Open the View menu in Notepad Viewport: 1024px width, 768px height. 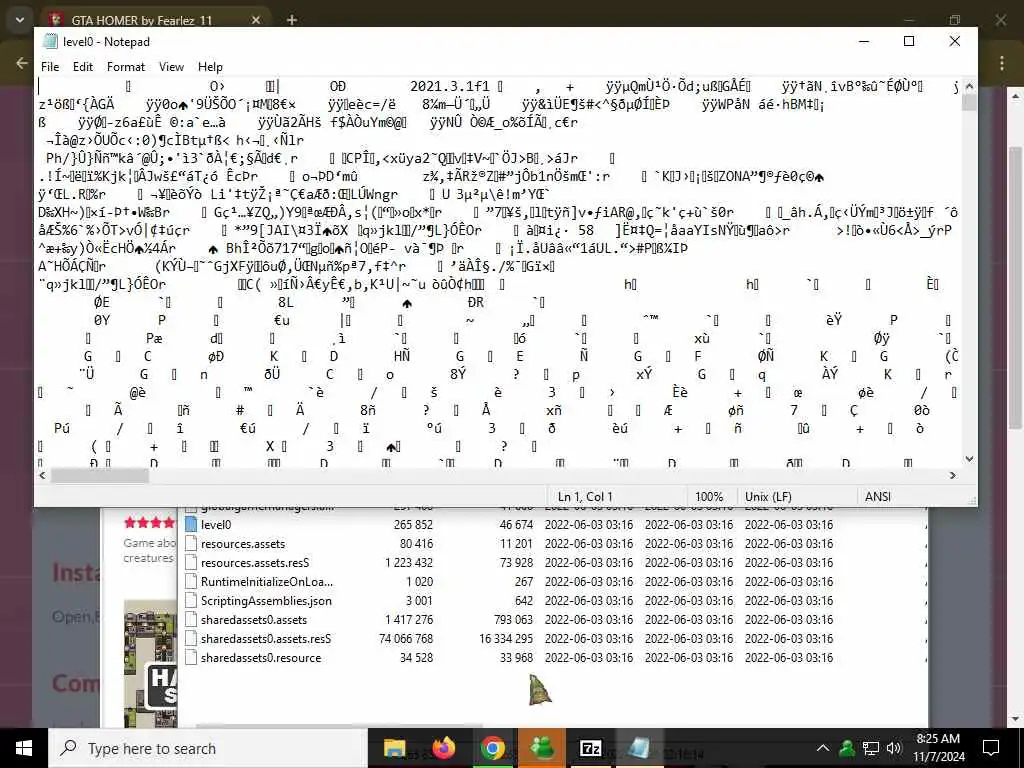coord(171,67)
